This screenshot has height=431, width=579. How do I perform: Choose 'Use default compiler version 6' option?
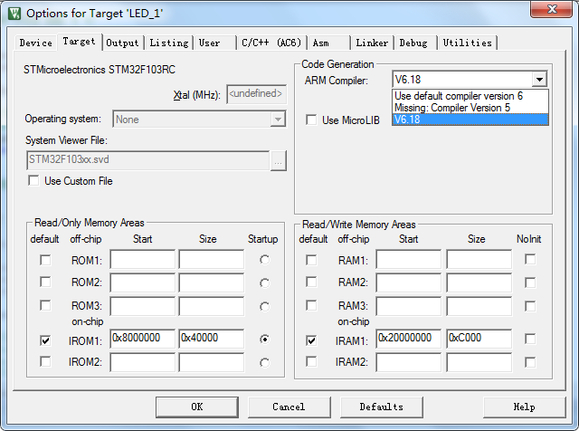(470, 96)
